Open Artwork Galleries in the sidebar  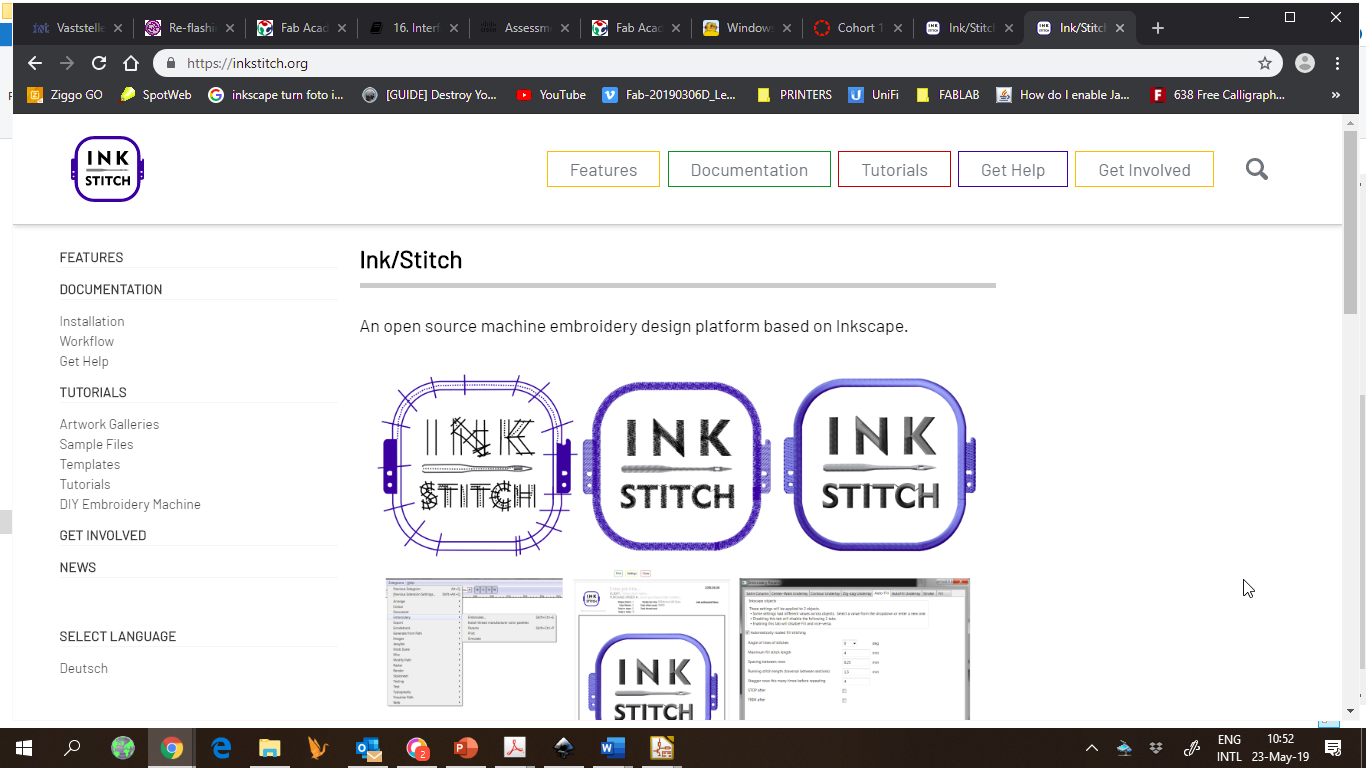click(109, 424)
